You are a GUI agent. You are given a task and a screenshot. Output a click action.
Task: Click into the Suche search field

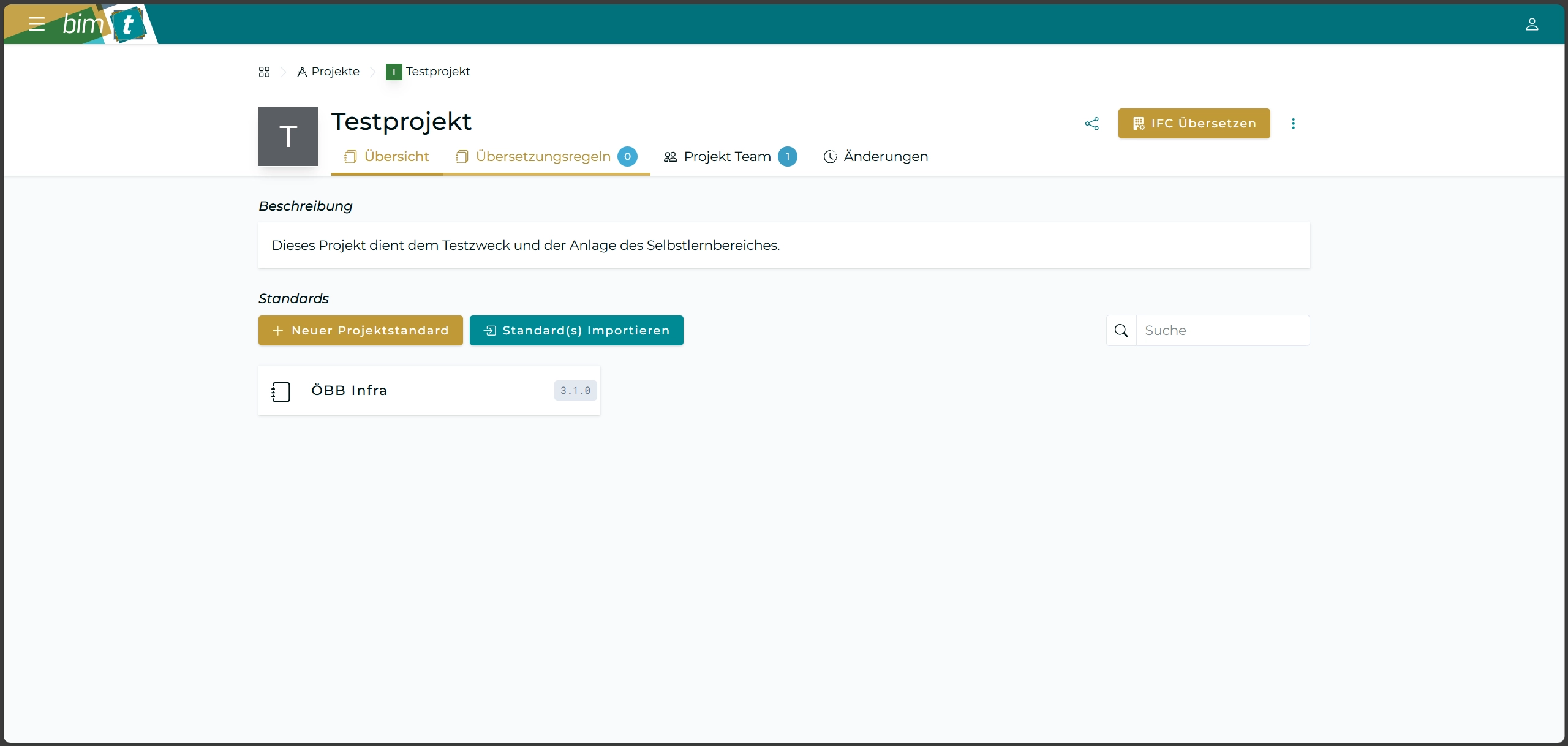point(1225,330)
